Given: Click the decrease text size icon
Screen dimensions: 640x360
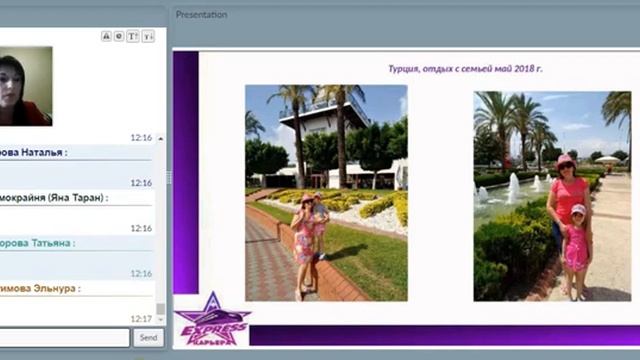Looking at the screenshot, I should point(148,36).
